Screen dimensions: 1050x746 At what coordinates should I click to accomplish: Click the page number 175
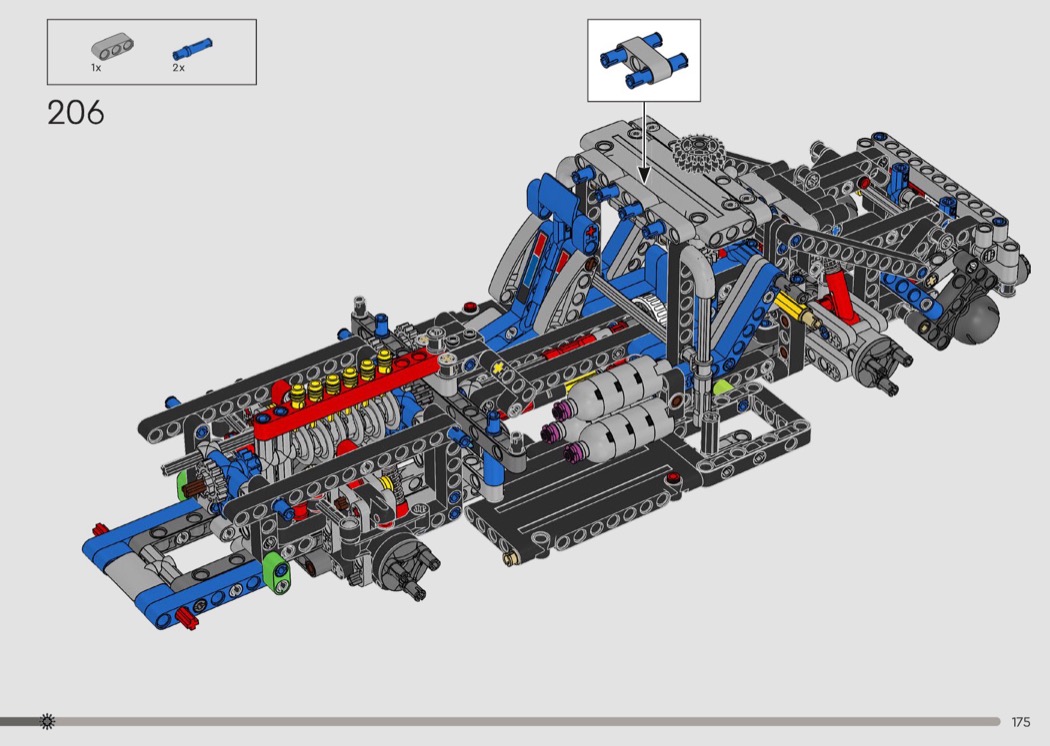1020,722
